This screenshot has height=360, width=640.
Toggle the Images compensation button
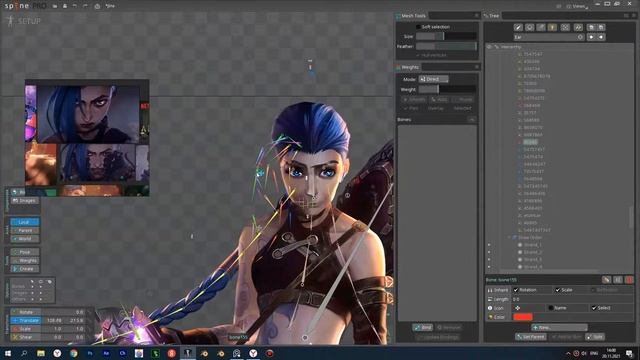(x=24, y=201)
